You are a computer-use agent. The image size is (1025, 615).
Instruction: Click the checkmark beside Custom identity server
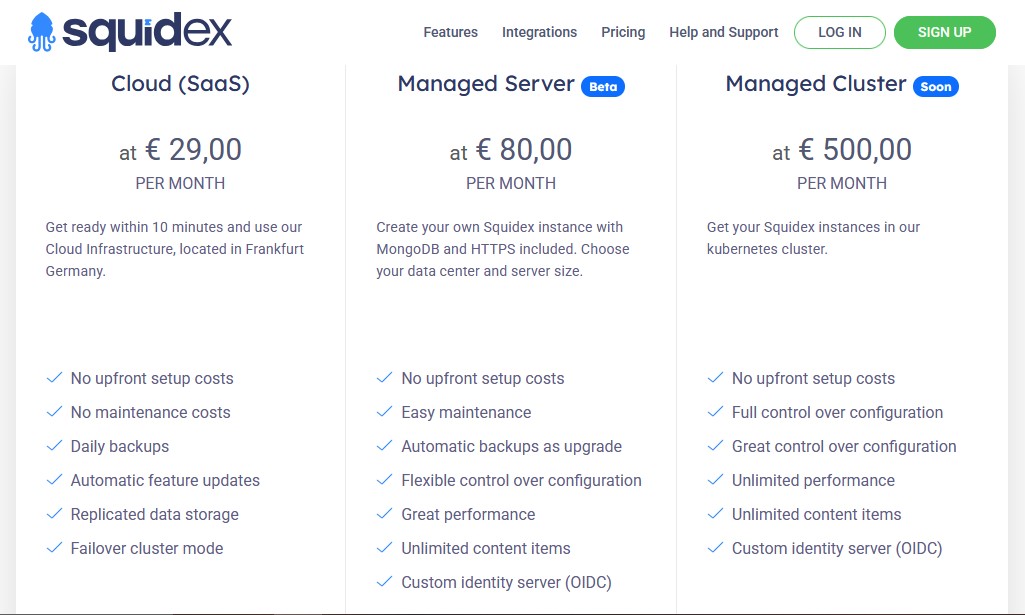(x=385, y=582)
